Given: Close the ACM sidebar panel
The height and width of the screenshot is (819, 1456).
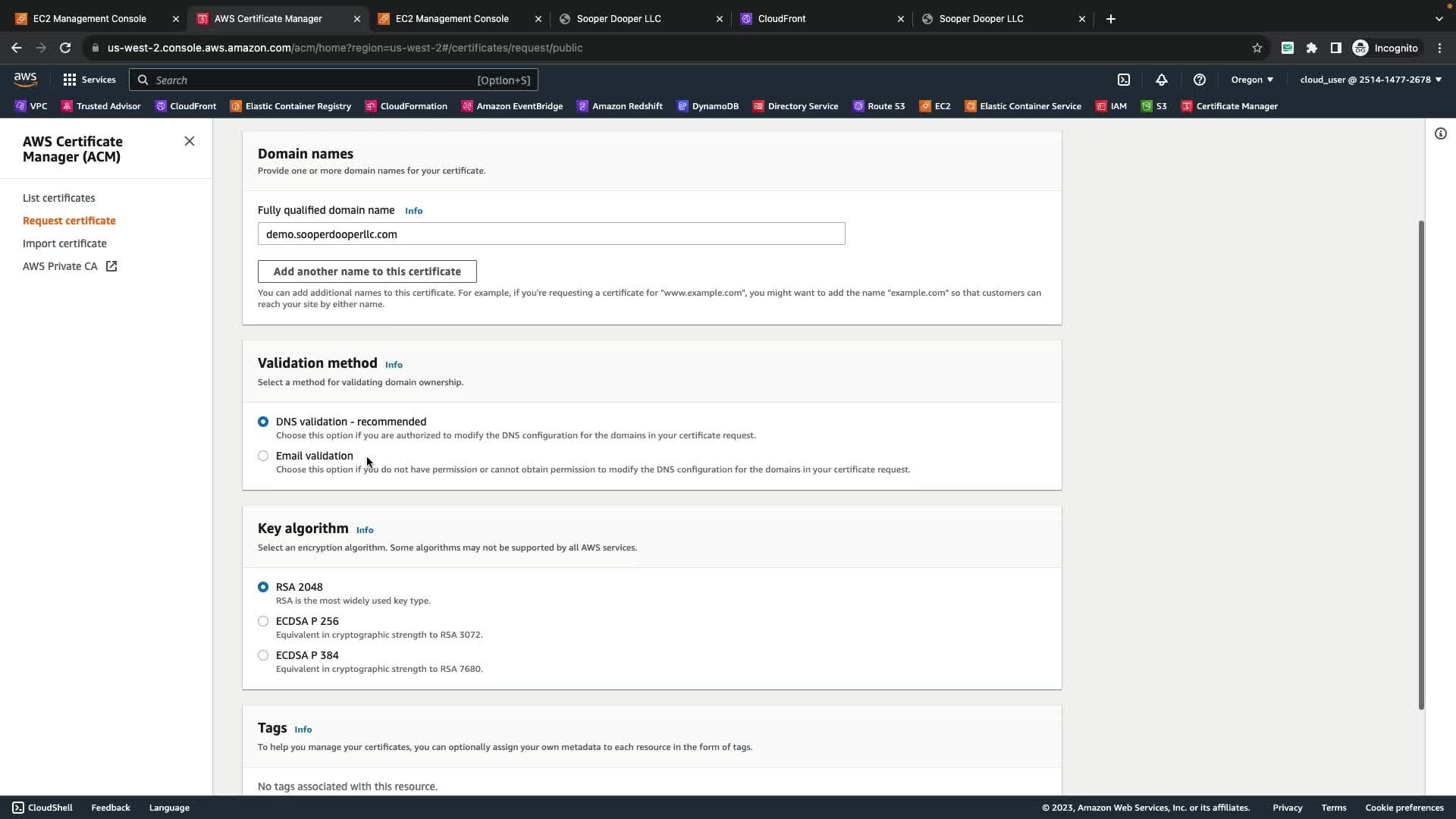Looking at the screenshot, I should [x=190, y=142].
